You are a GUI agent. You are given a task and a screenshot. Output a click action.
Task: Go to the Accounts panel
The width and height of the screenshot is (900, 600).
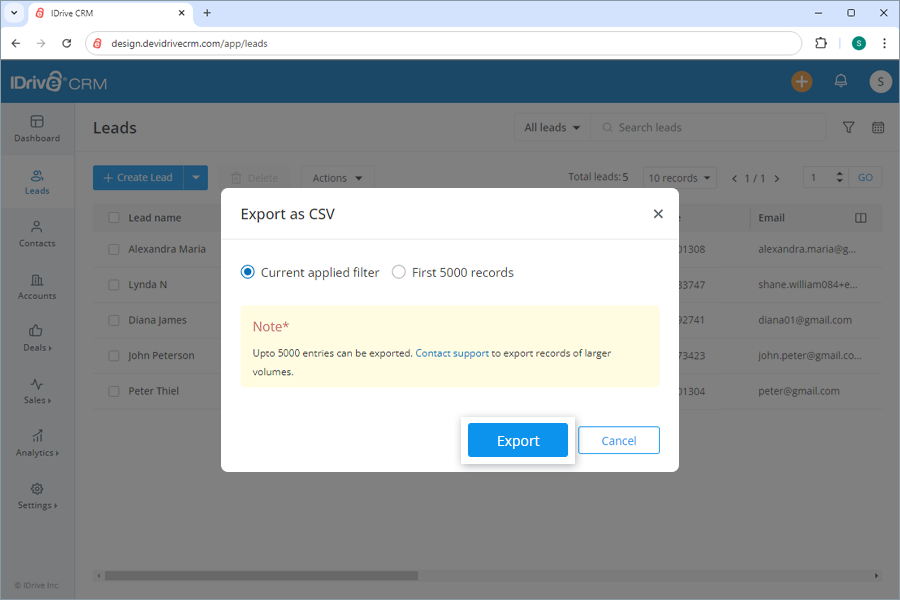pos(36,288)
